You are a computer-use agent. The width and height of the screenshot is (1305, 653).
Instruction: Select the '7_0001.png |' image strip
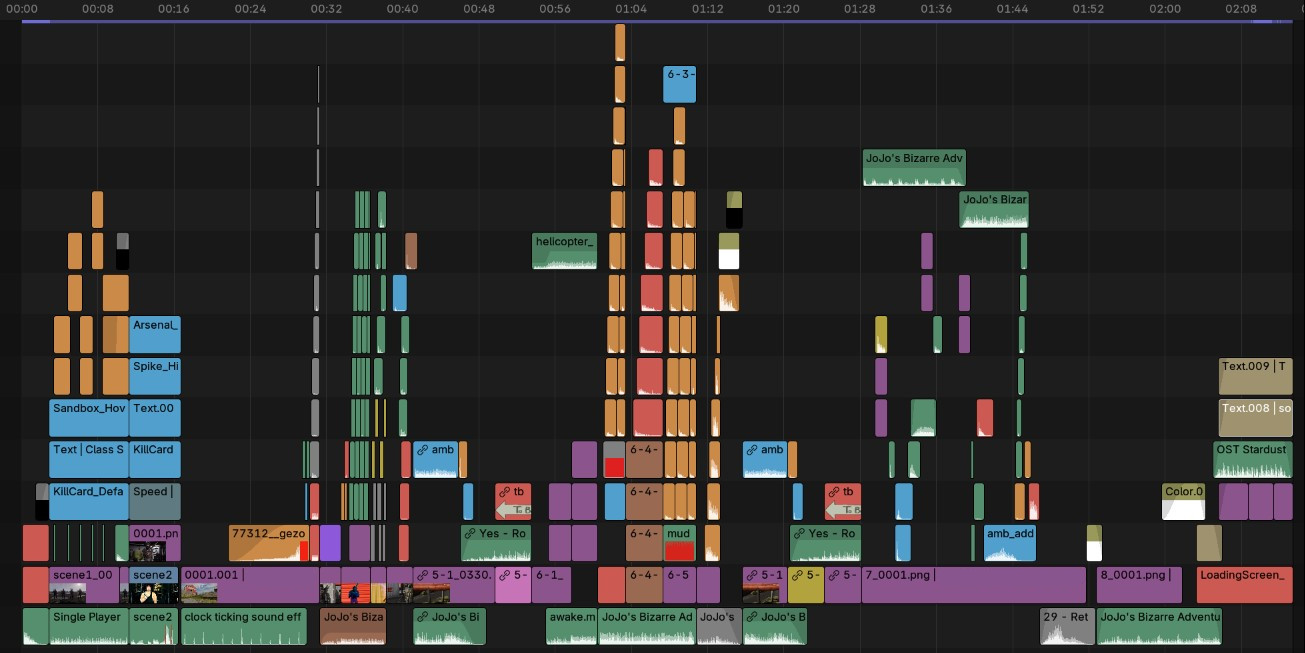[x=974, y=585]
